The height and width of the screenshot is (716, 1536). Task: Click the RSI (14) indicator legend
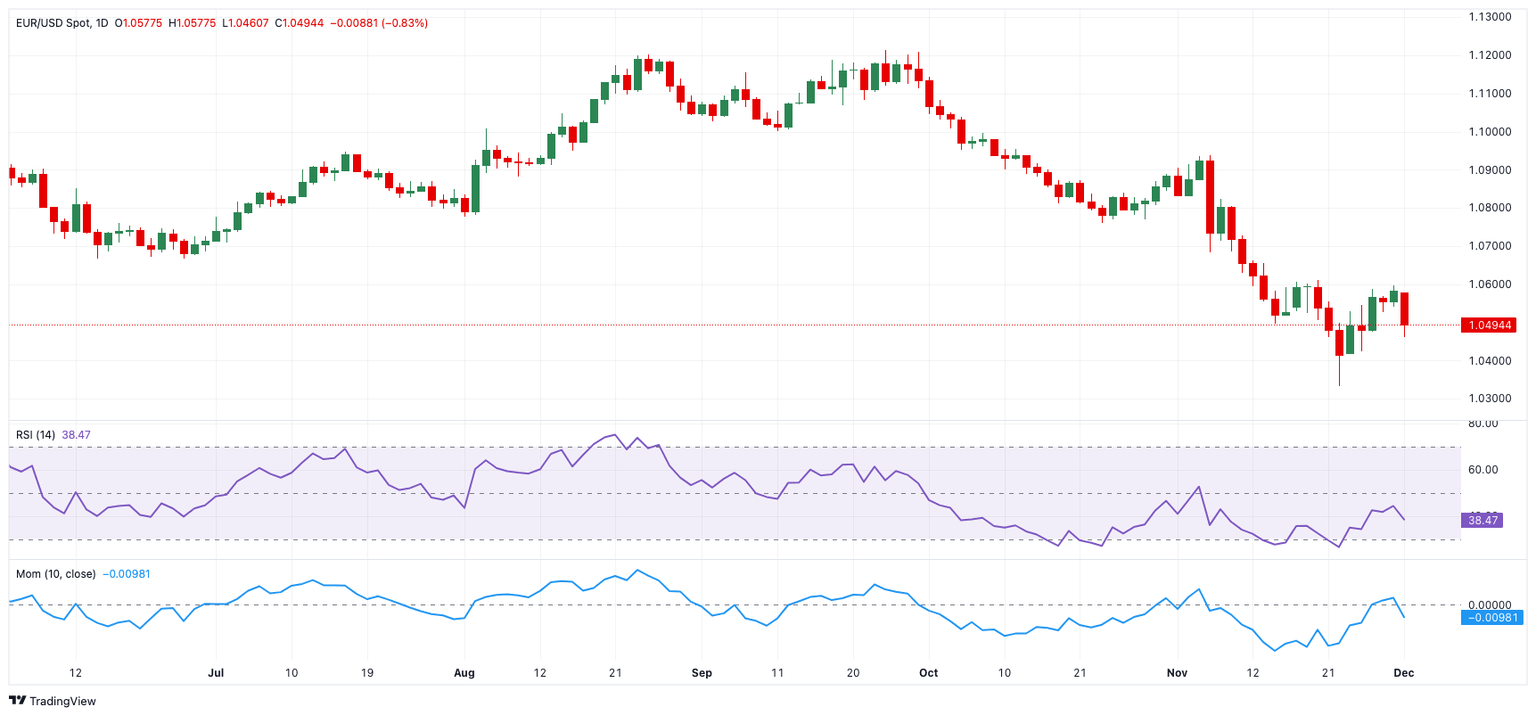coord(35,435)
